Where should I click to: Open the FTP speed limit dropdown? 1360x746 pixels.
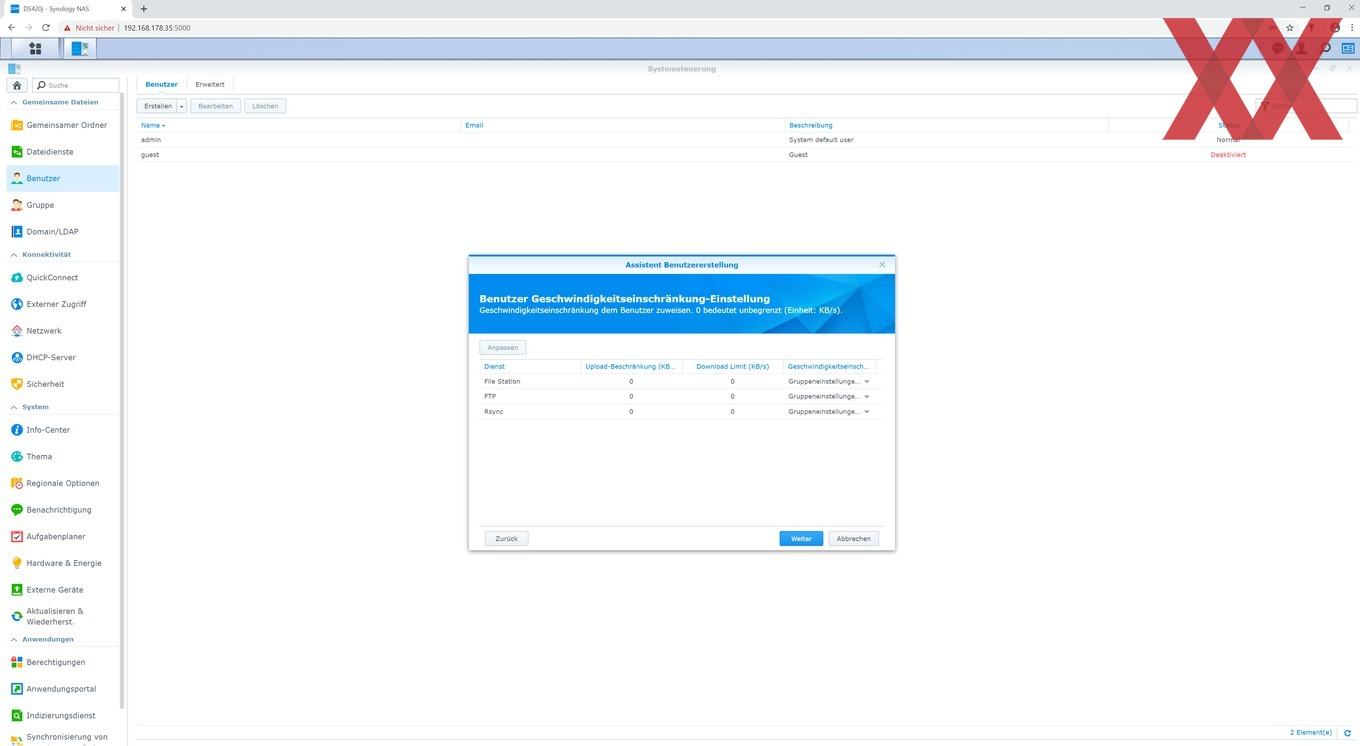pos(867,397)
